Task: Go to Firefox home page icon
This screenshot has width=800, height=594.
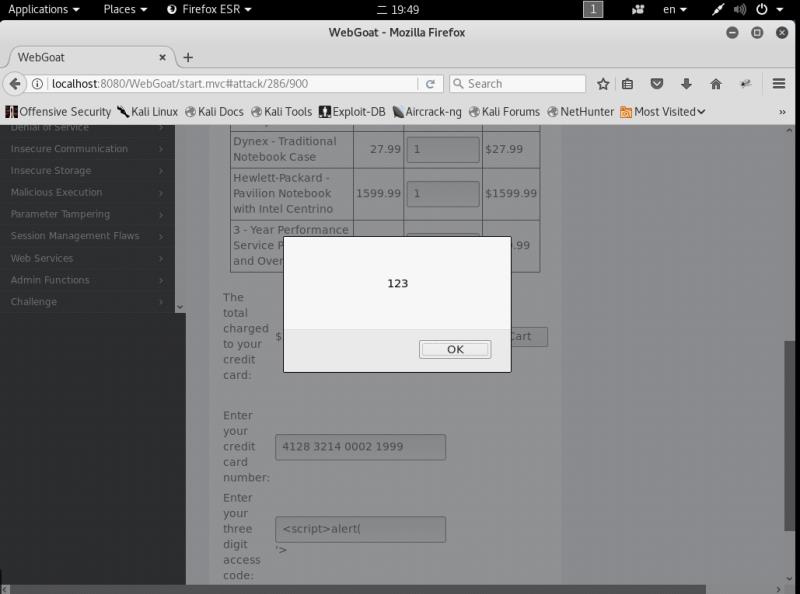Action: click(x=716, y=84)
